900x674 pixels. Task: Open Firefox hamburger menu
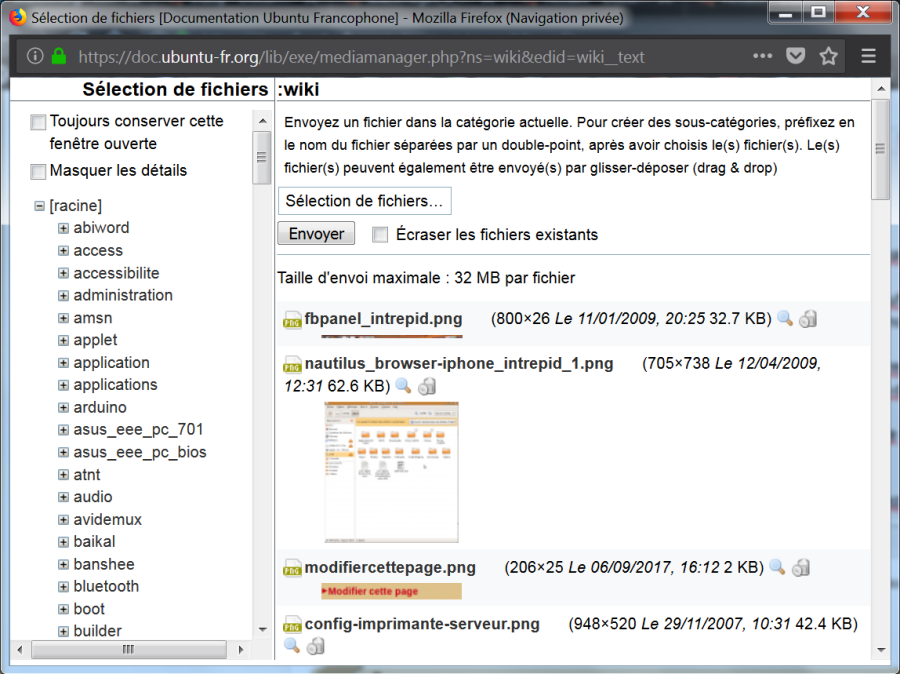pos(868,56)
